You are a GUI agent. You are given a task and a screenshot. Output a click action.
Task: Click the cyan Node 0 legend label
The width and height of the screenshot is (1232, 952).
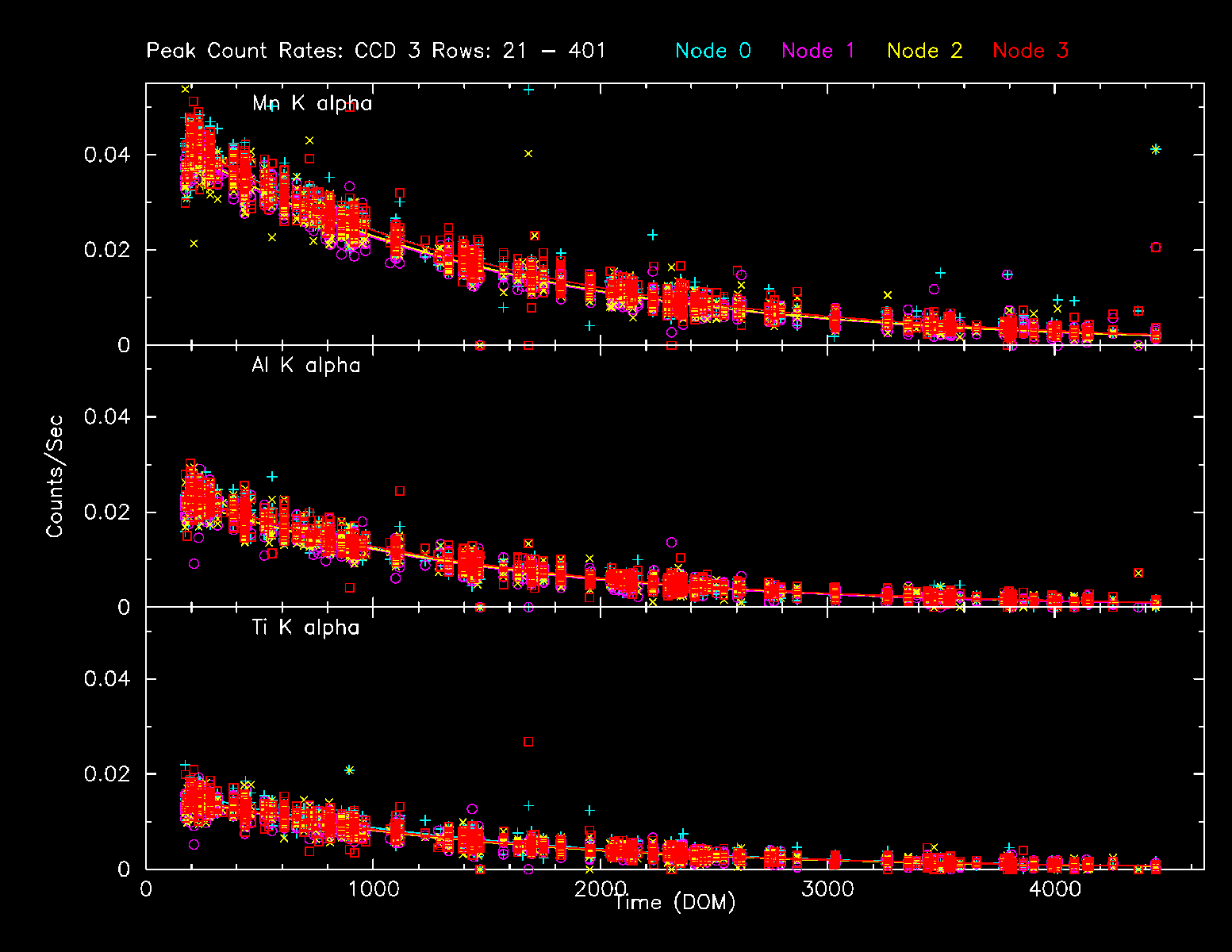point(712,51)
